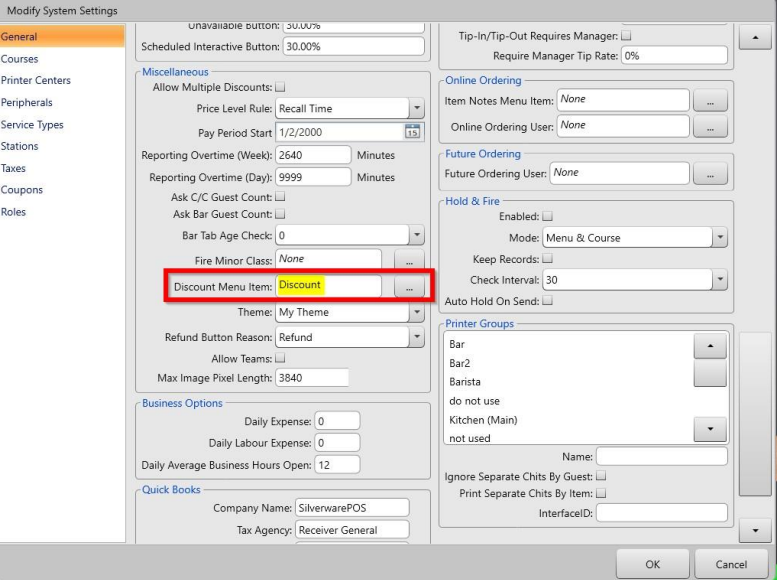The width and height of the screenshot is (779, 580).
Task: Switch to Service Types section
Action: pos(32,124)
